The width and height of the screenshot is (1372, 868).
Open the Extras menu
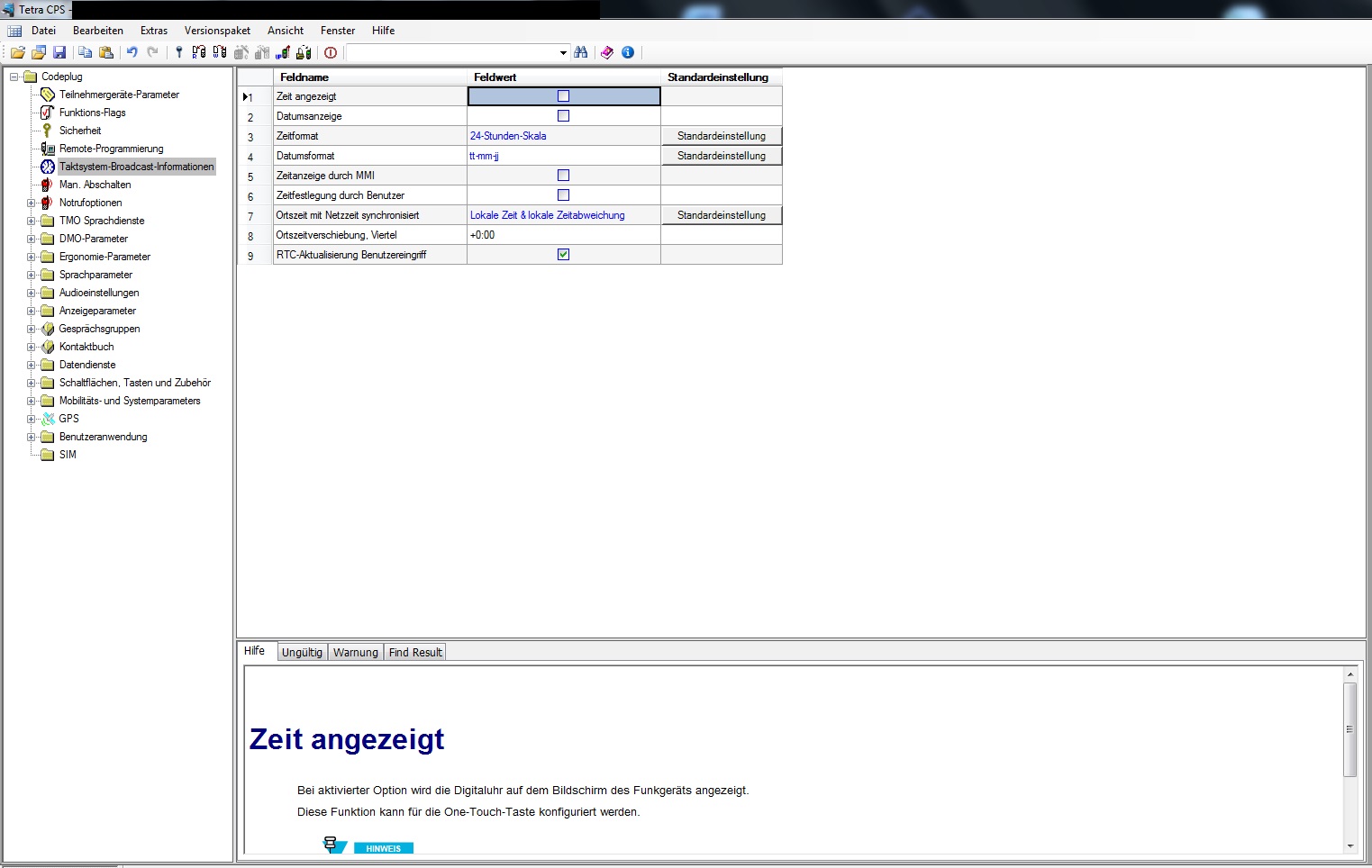click(x=153, y=31)
